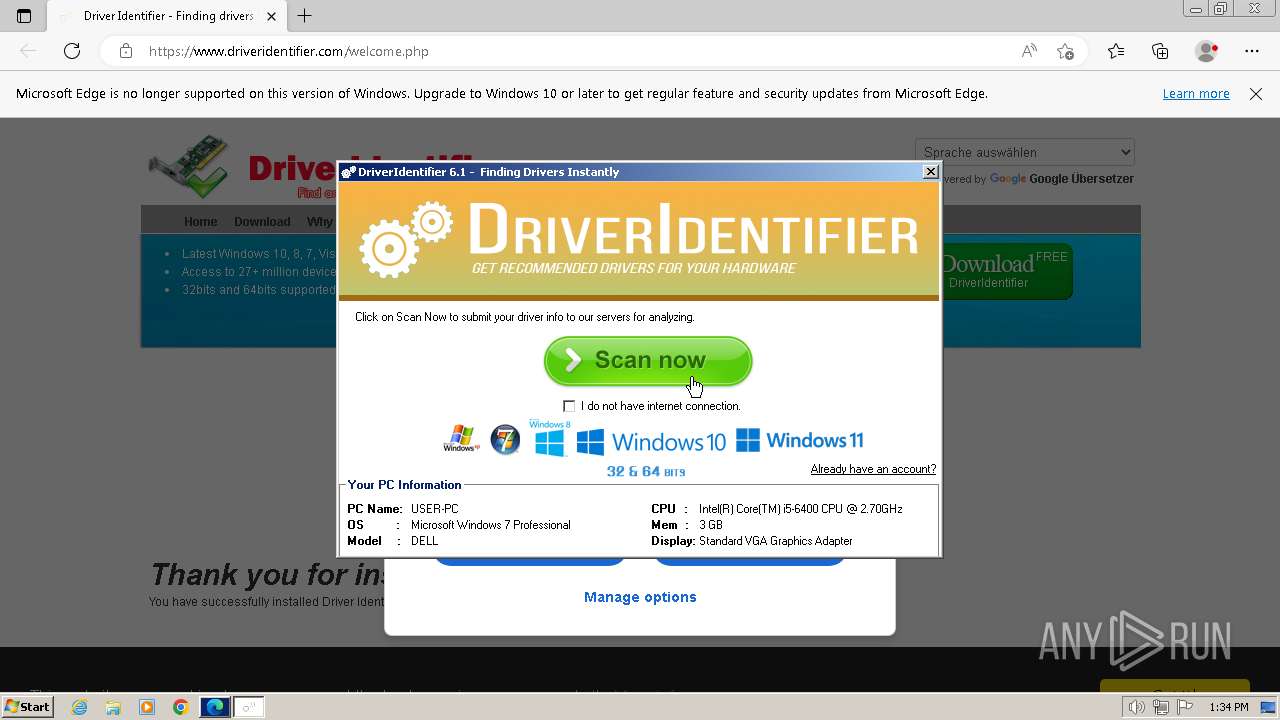Open Windows Media Player from taskbar

tap(147, 707)
